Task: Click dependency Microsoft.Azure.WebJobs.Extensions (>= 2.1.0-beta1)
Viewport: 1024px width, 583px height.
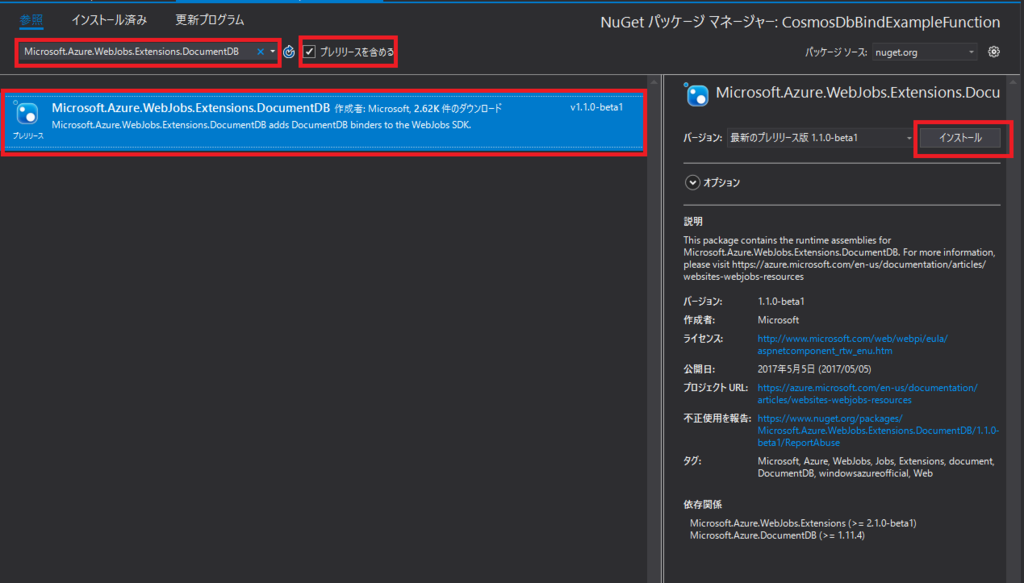Action: coord(803,523)
